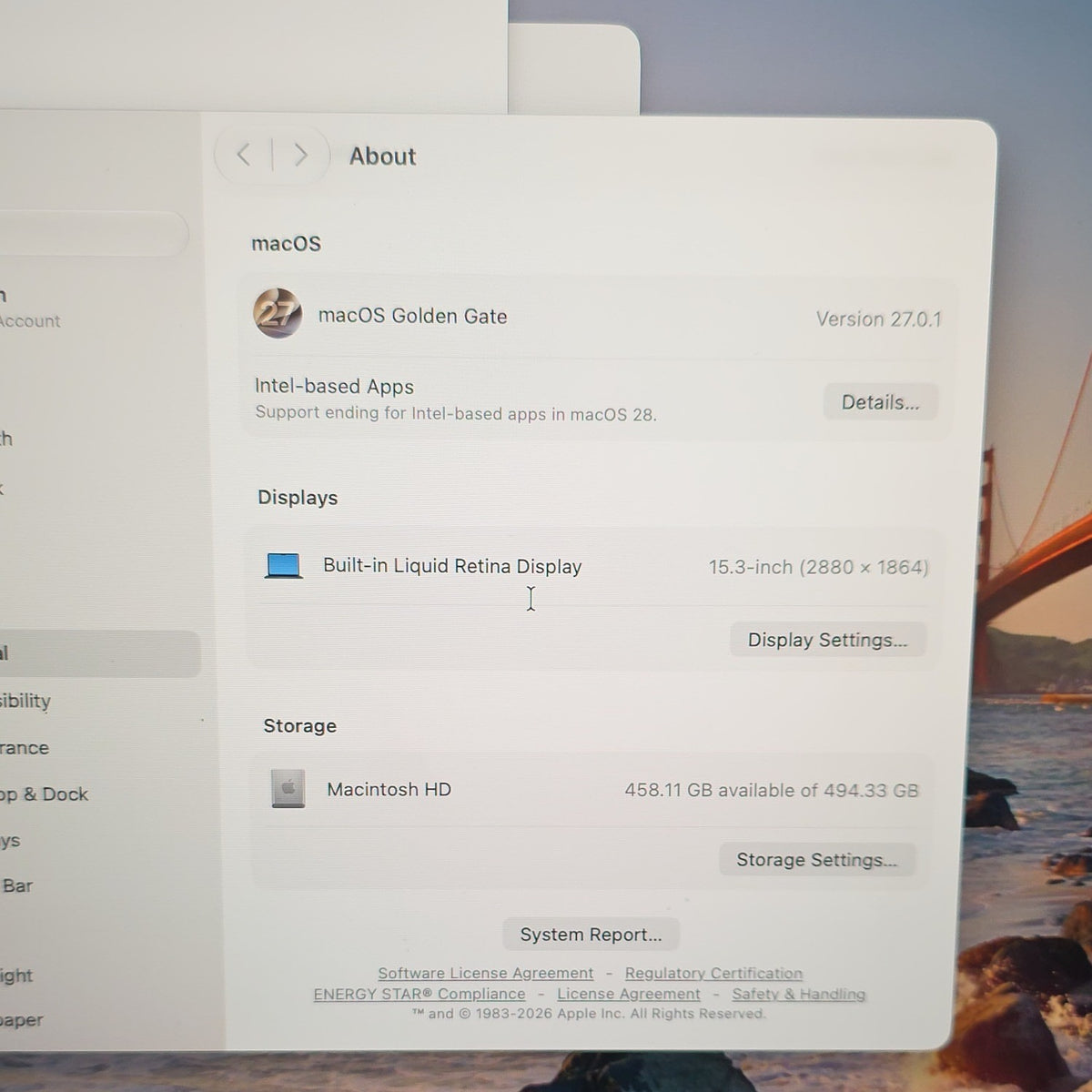
Task: Click the Version 27.0.1 text
Action: (878, 318)
